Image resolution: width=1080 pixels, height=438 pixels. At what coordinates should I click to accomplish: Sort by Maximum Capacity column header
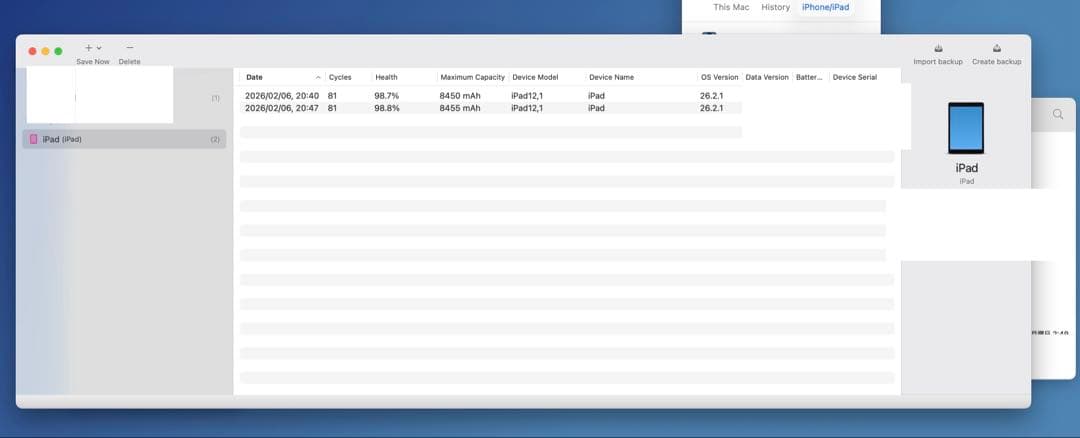[x=472, y=77]
